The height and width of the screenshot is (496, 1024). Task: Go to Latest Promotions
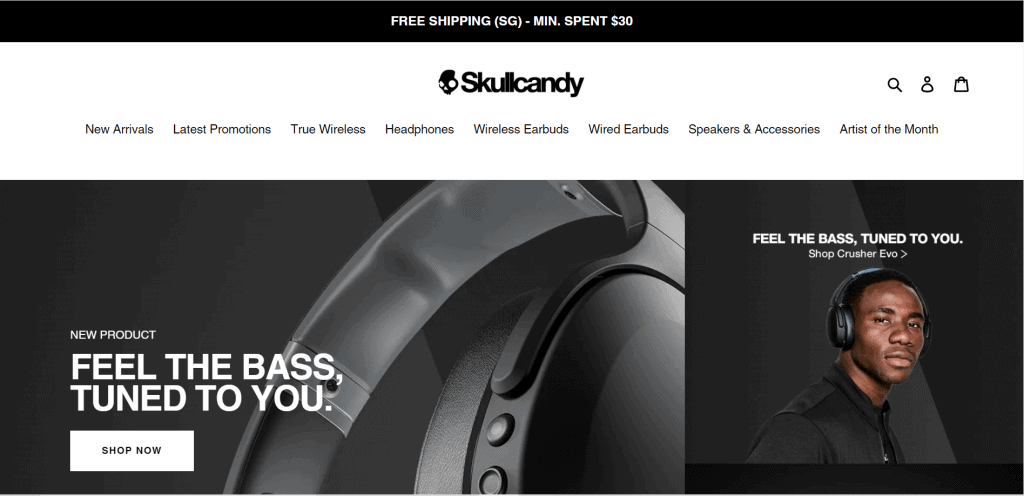click(222, 129)
